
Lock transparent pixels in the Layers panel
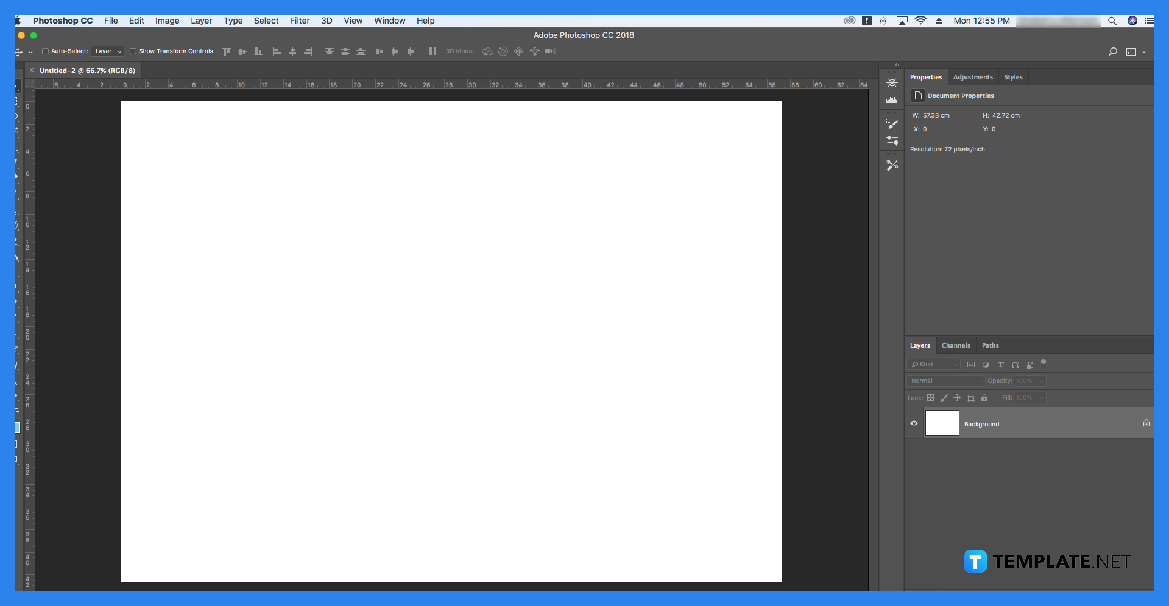(x=929, y=397)
